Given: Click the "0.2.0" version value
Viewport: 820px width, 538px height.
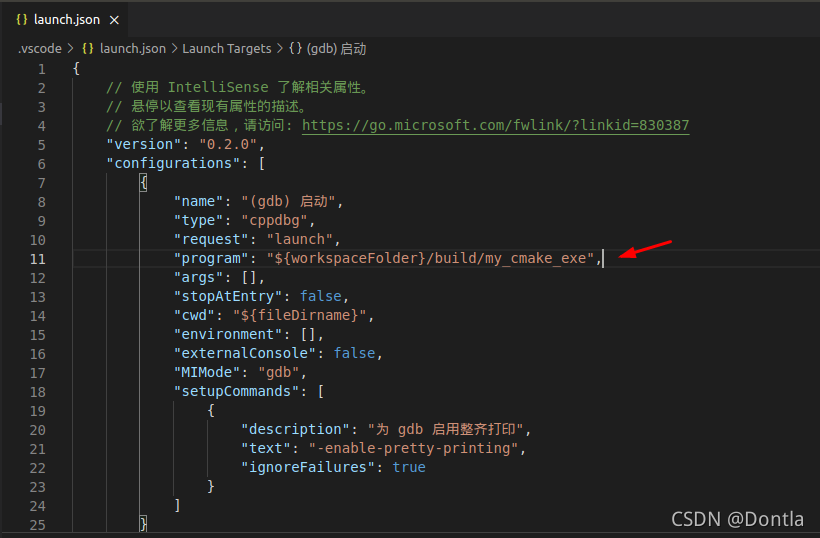Looking at the screenshot, I should coord(228,144).
